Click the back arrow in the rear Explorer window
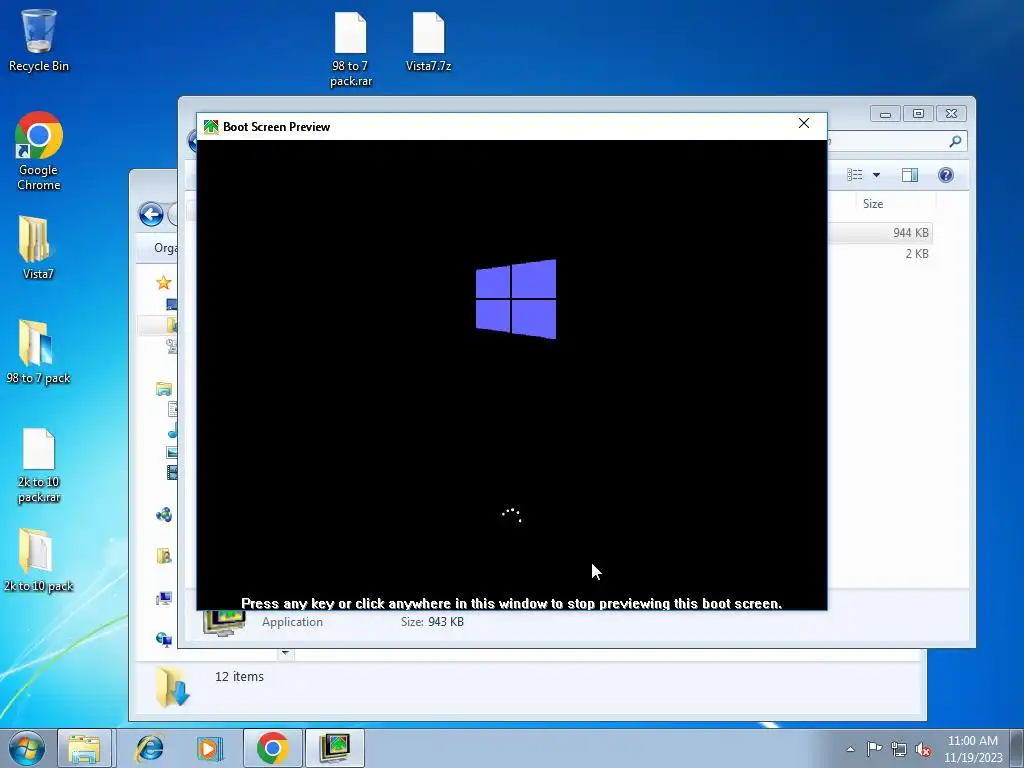This screenshot has height=768, width=1024. tap(151, 214)
